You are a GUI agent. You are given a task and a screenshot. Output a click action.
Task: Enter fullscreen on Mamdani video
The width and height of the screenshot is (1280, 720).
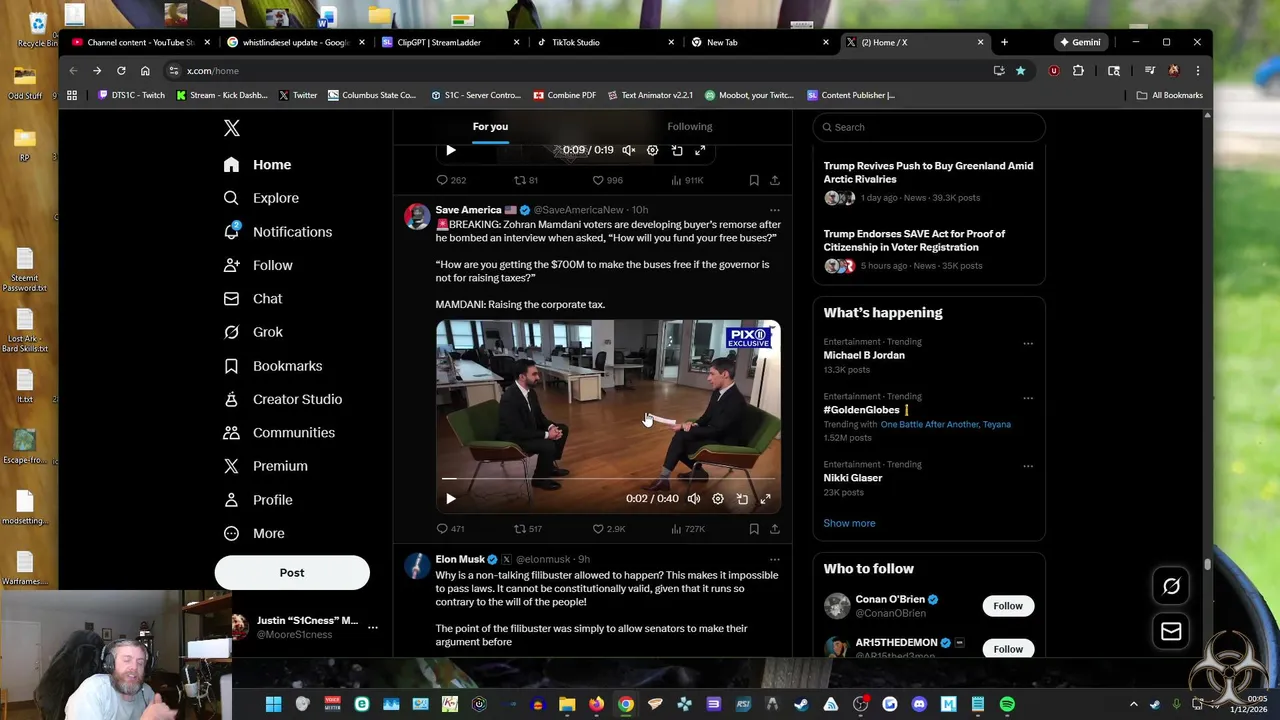click(x=766, y=499)
